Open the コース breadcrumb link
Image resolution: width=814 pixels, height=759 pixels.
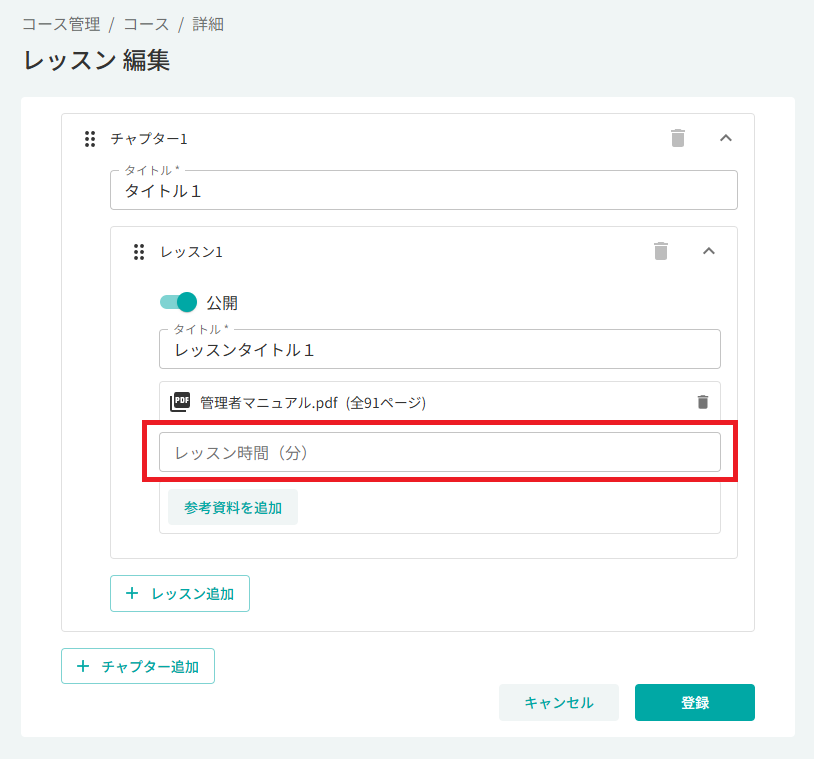[146, 24]
